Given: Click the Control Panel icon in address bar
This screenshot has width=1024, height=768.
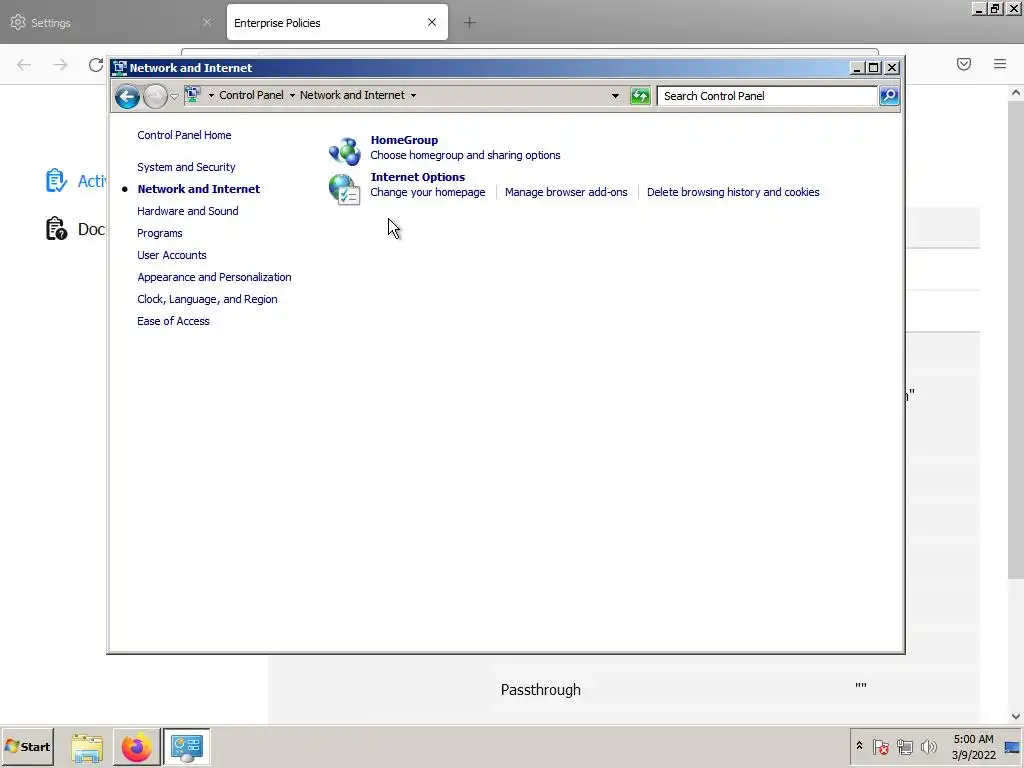Looking at the screenshot, I should (193, 95).
